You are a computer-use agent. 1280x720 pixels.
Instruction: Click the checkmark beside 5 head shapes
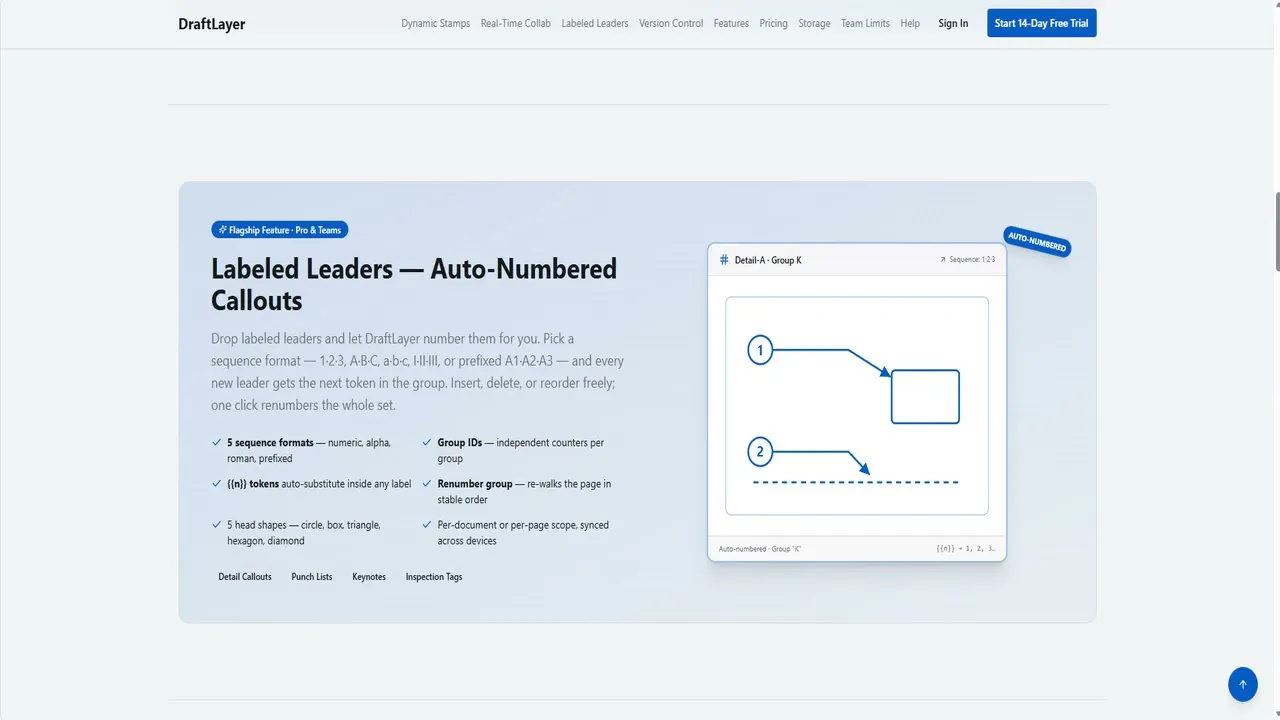[x=217, y=524]
